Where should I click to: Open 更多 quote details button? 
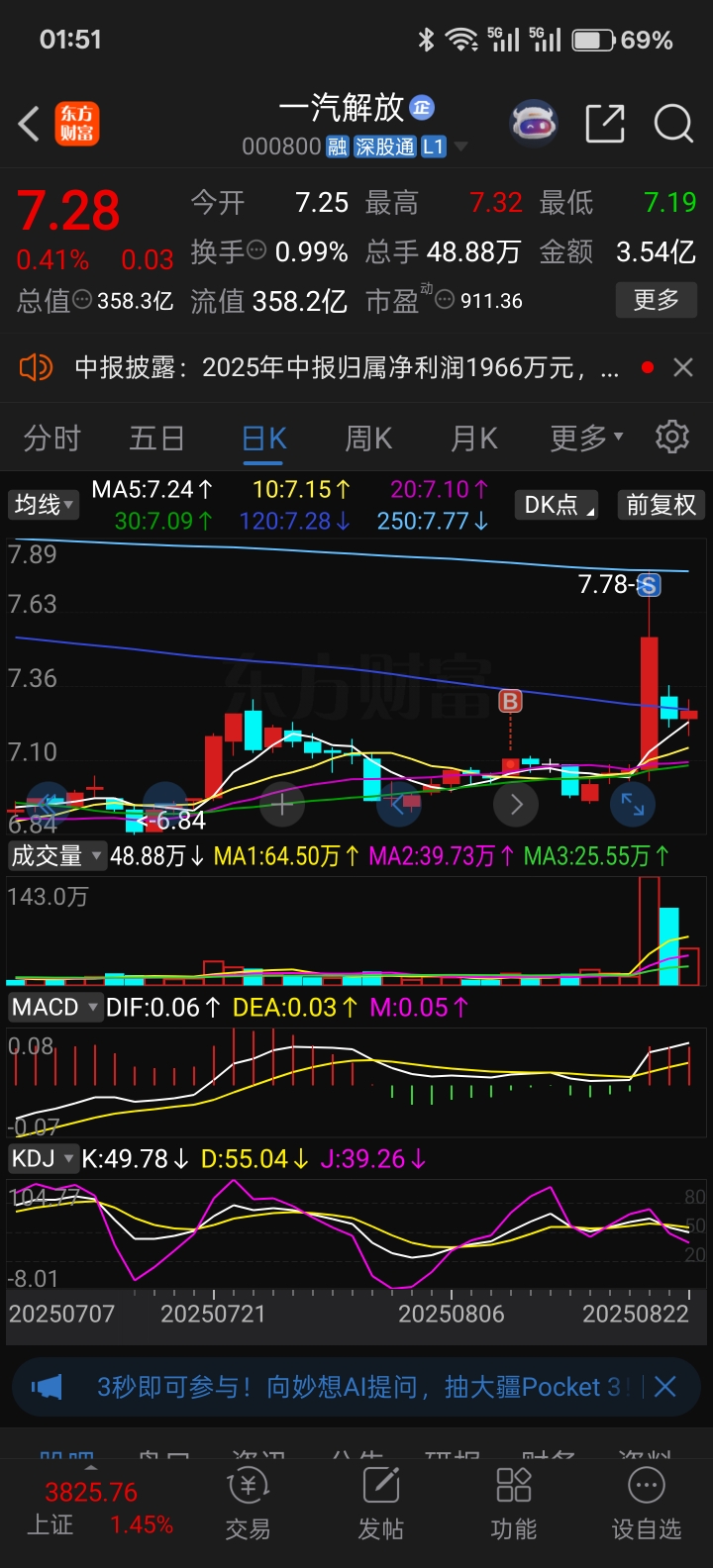pyautogui.click(x=656, y=300)
